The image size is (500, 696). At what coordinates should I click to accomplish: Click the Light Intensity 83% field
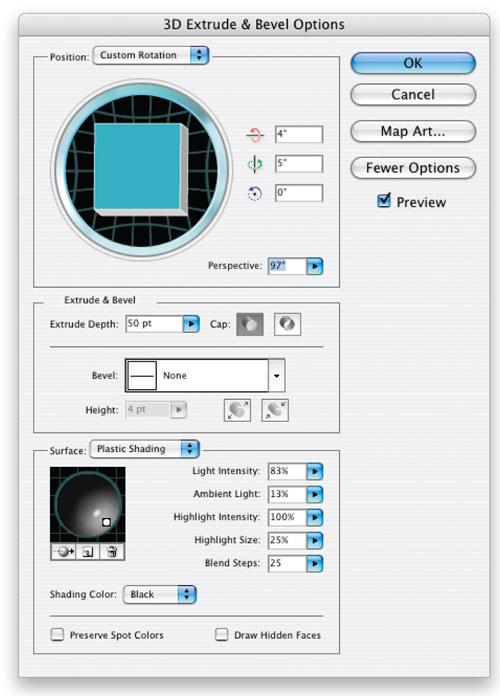287,471
